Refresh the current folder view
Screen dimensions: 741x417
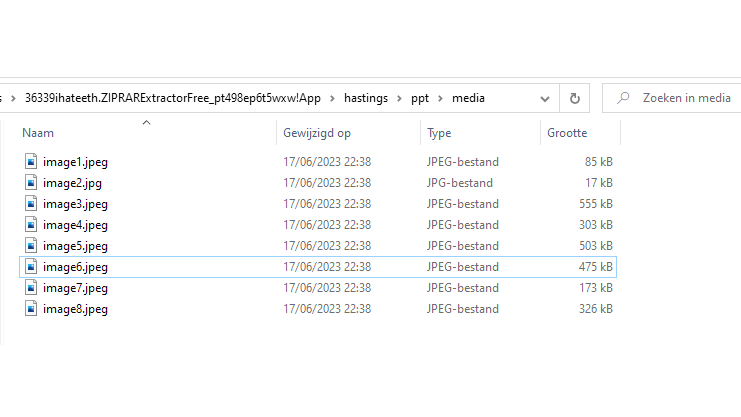coord(574,98)
